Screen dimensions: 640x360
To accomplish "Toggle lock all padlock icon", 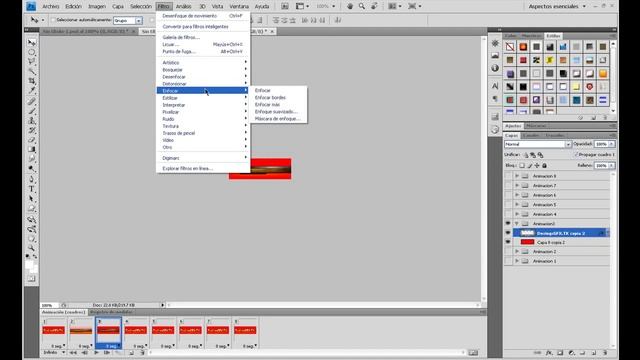I will pos(544,166).
